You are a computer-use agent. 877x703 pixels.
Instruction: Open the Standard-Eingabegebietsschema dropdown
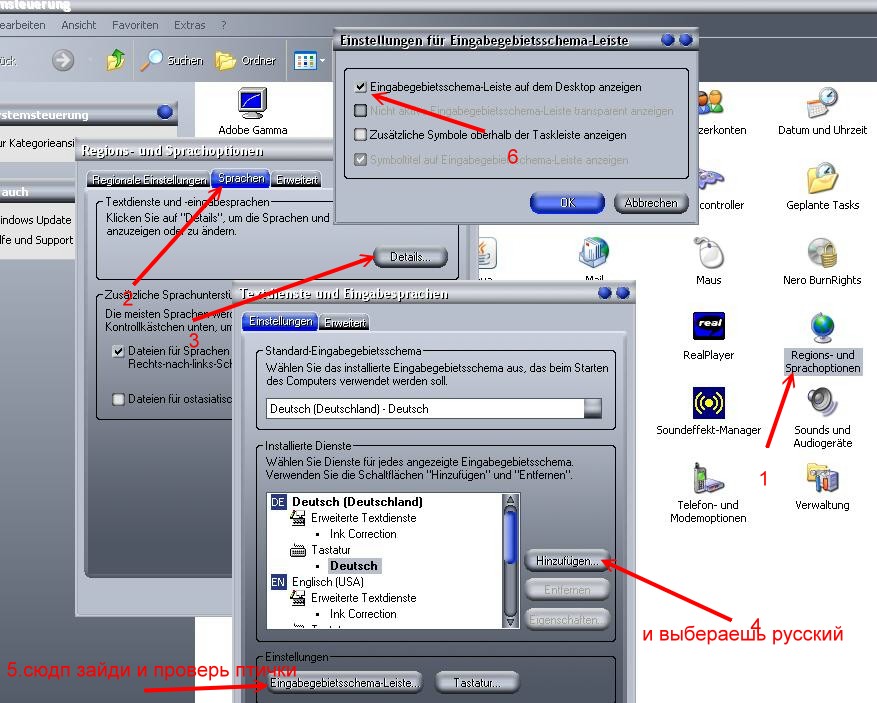coord(593,408)
